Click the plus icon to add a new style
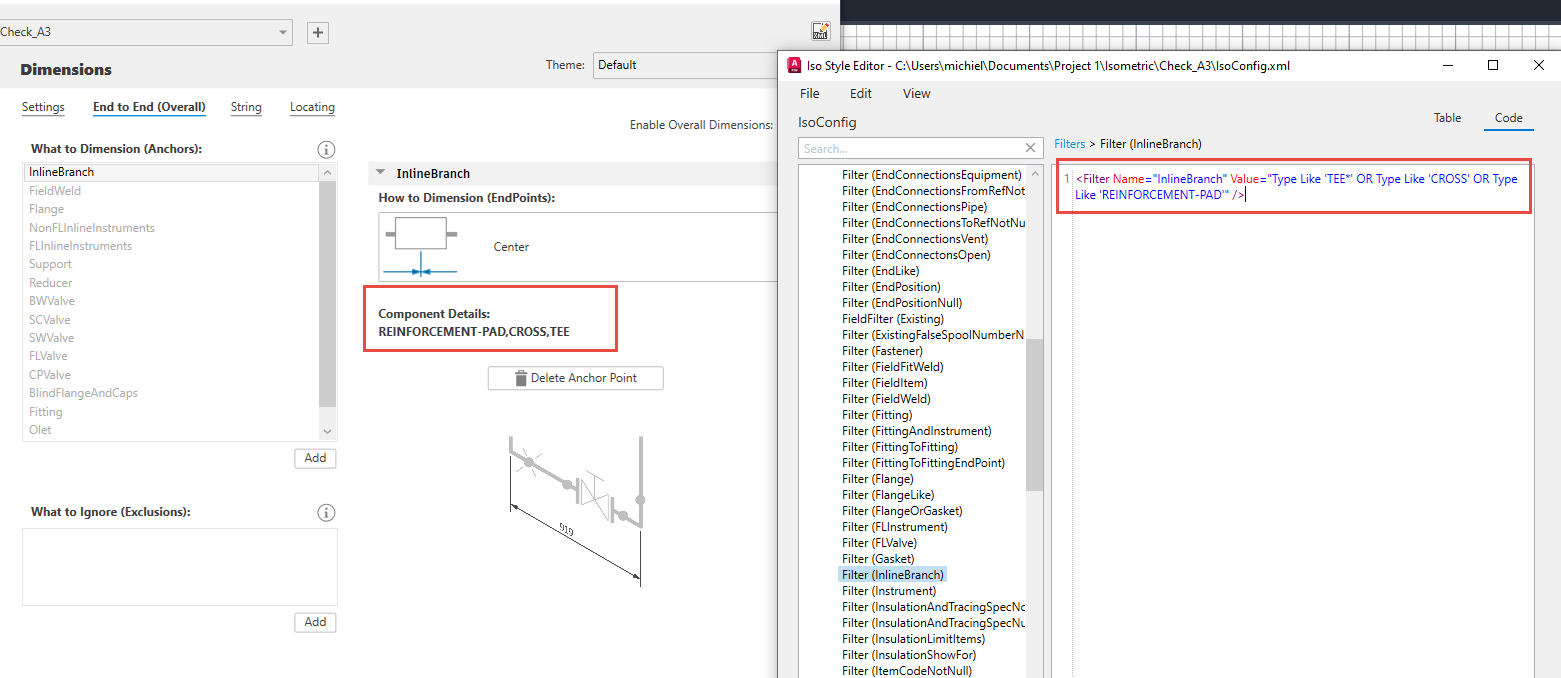Screen dimensions: 1561x678 tap(317, 31)
